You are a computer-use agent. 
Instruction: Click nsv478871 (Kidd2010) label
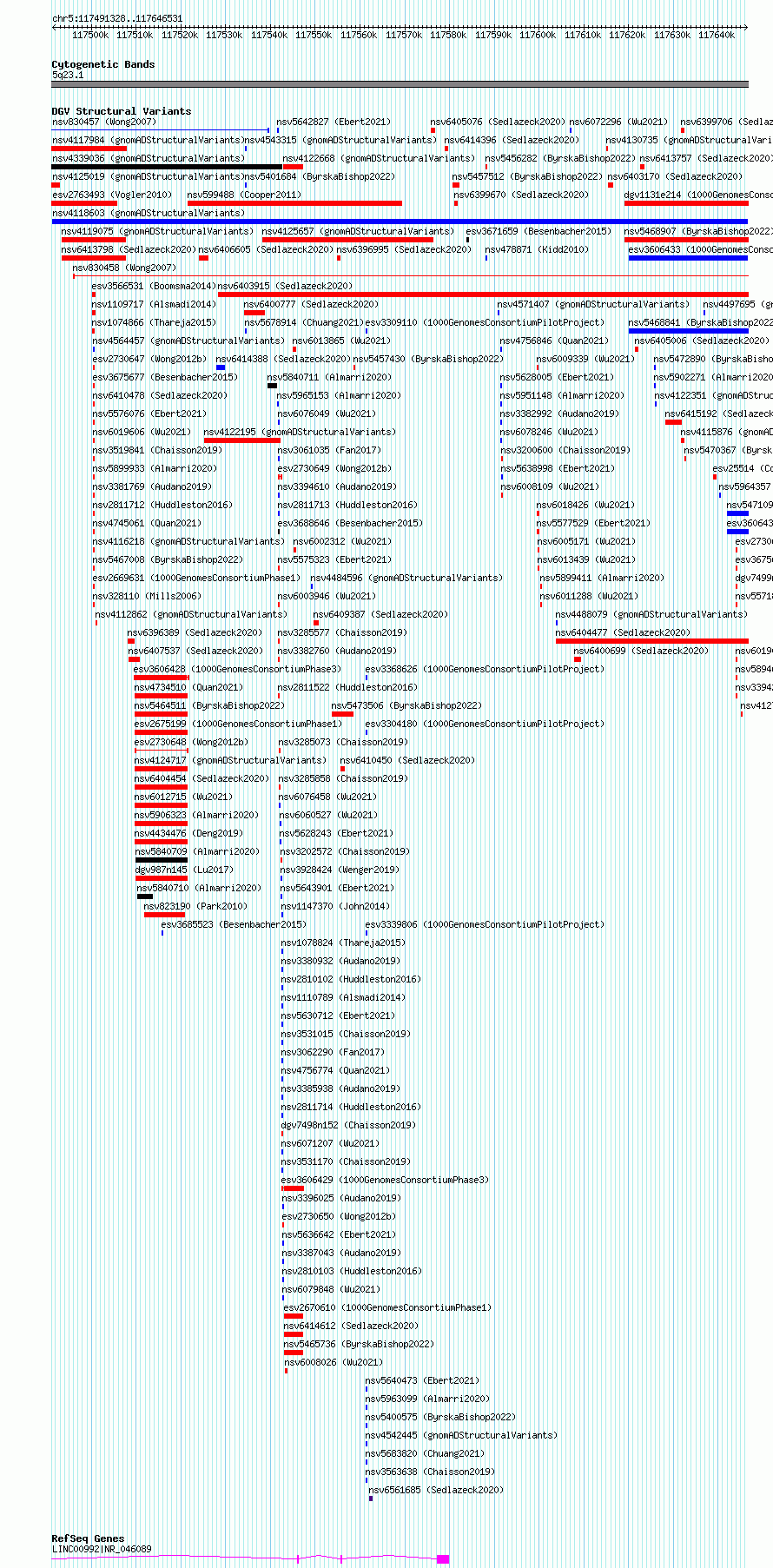[537, 249]
